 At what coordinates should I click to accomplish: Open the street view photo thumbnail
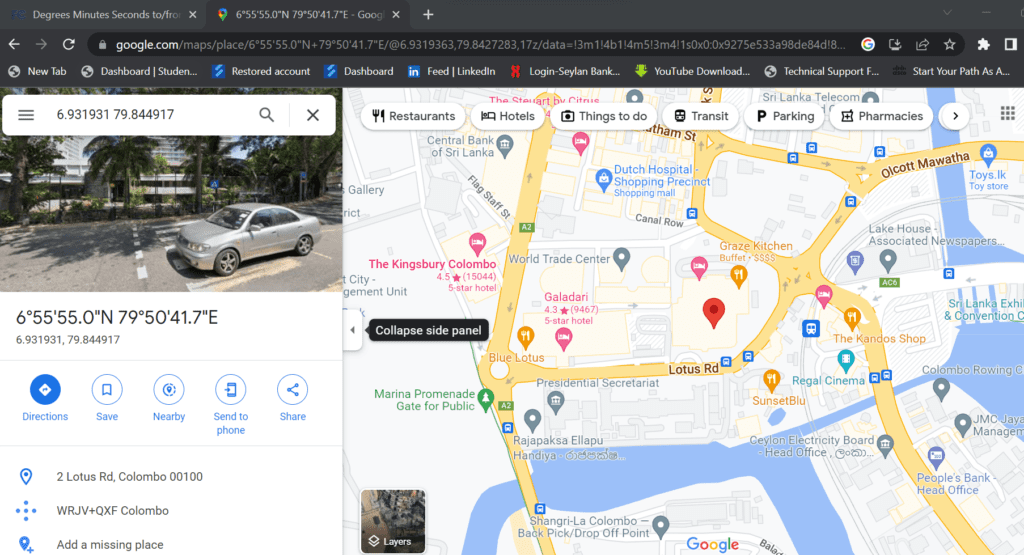tap(171, 215)
